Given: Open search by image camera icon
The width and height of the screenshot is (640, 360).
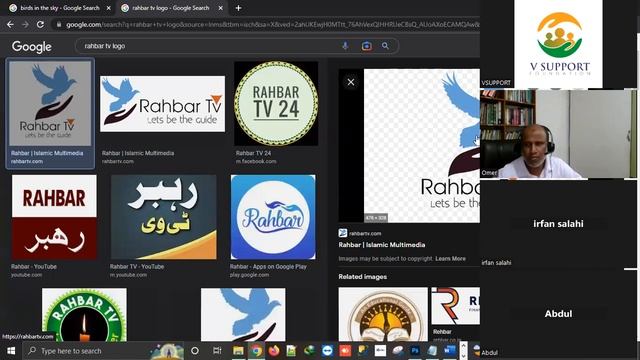Looking at the screenshot, I should [x=366, y=46].
